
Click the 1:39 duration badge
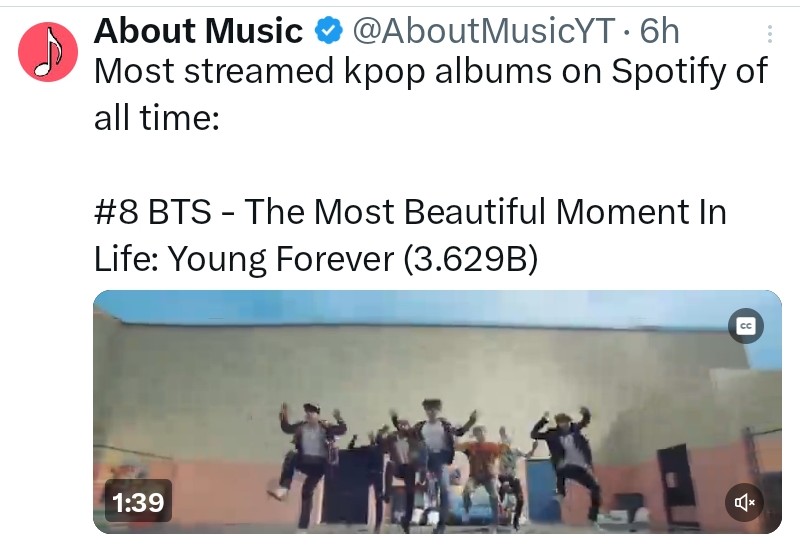tap(138, 502)
